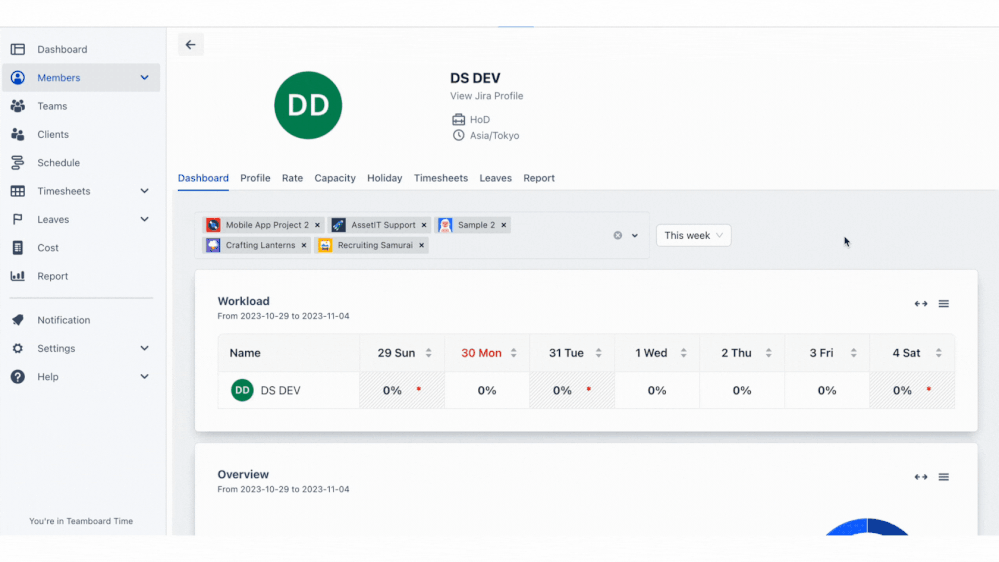This screenshot has width=999, height=562.
Task: Switch to the Rate tab
Action: (x=292, y=178)
